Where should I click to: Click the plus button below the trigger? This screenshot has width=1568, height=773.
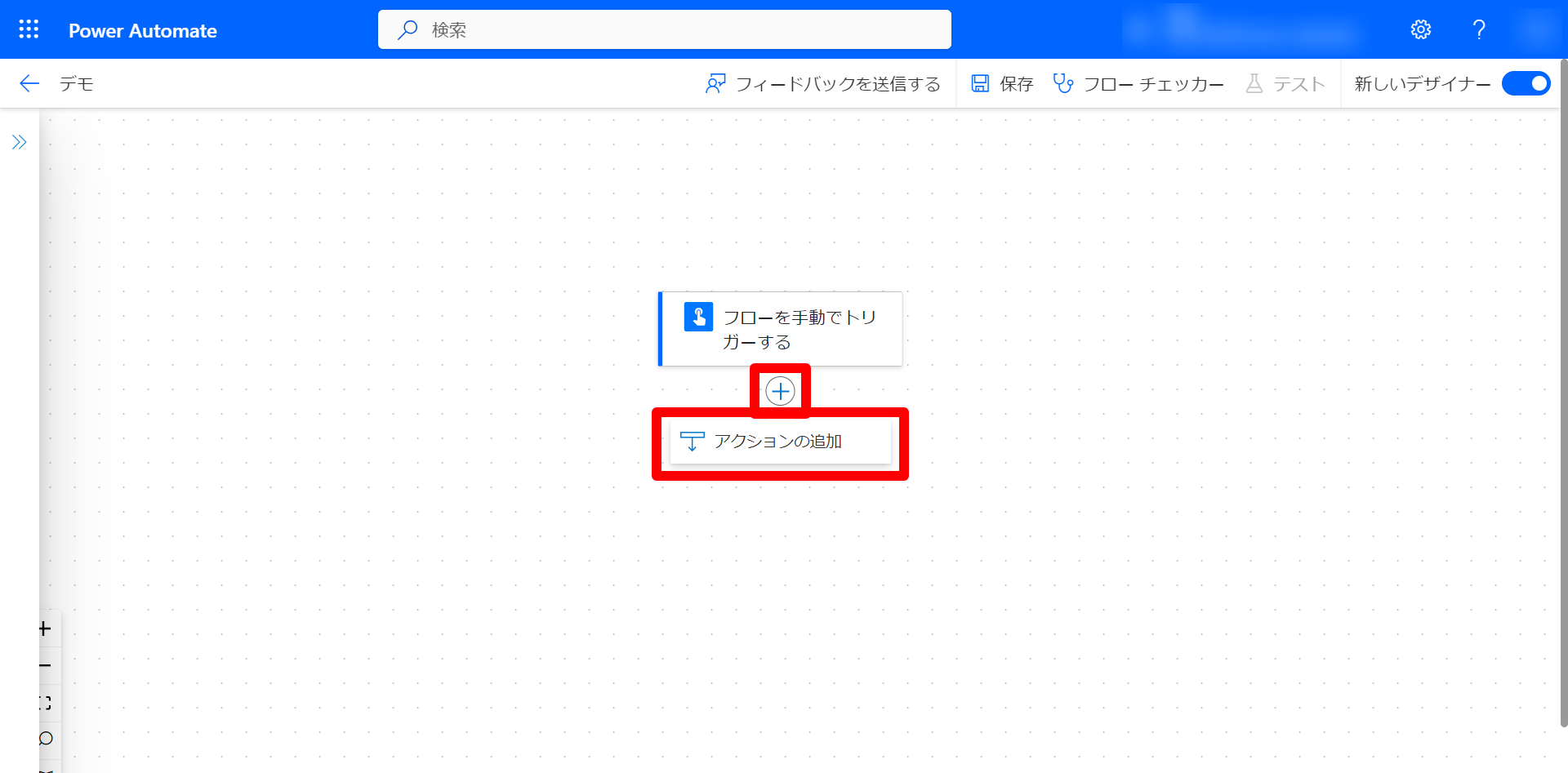pyautogui.click(x=780, y=391)
